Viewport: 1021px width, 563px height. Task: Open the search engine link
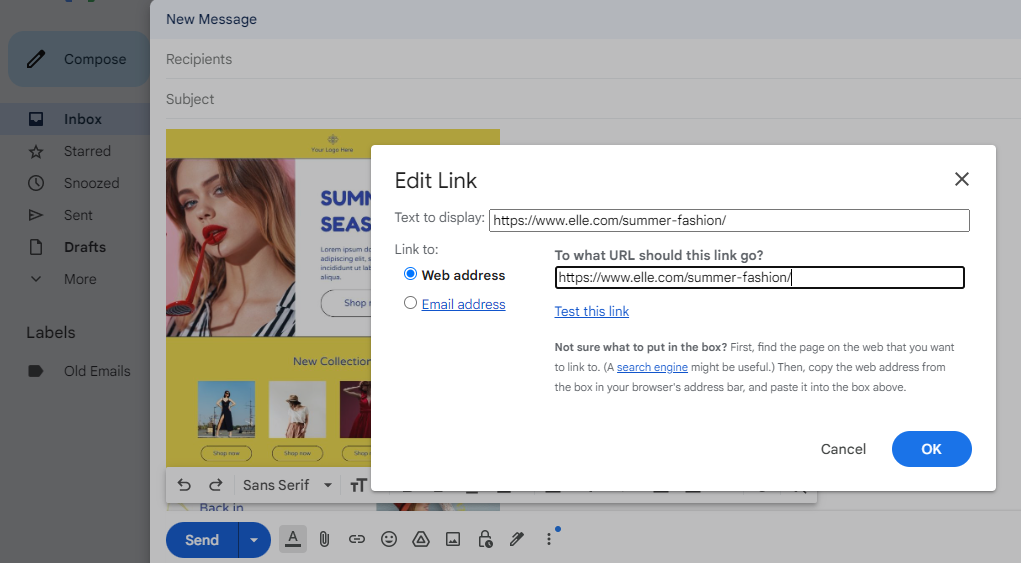pyautogui.click(x=652, y=367)
